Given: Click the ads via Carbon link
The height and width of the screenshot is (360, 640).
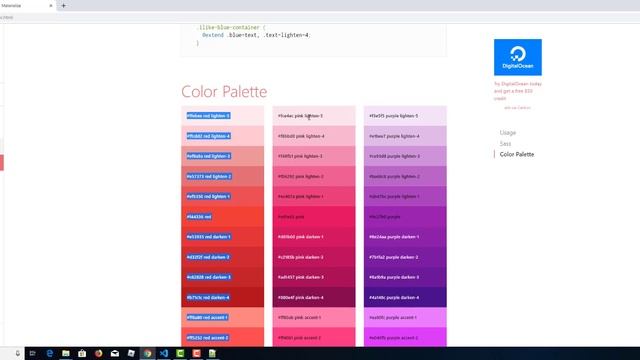Looking at the screenshot, I should click(x=517, y=108).
